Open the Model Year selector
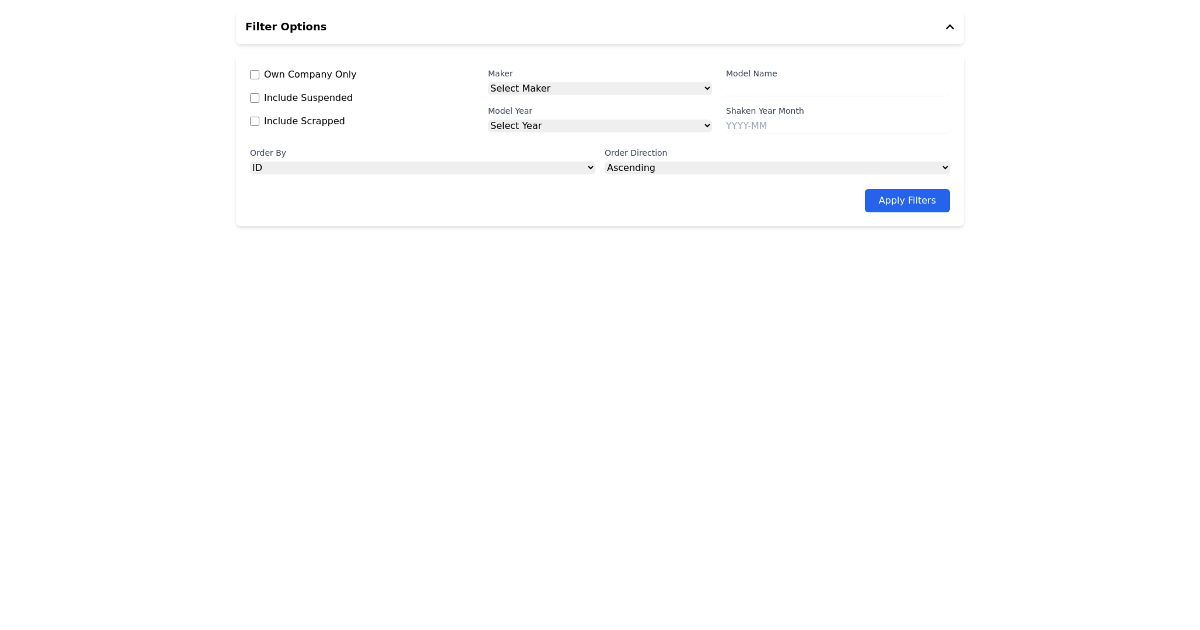The height and width of the screenshot is (630, 1200). pos(599,125)
